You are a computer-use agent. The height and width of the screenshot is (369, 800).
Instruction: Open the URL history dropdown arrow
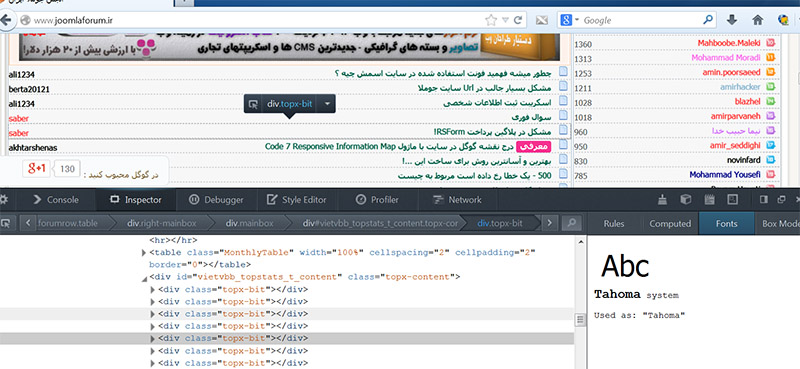505,20
